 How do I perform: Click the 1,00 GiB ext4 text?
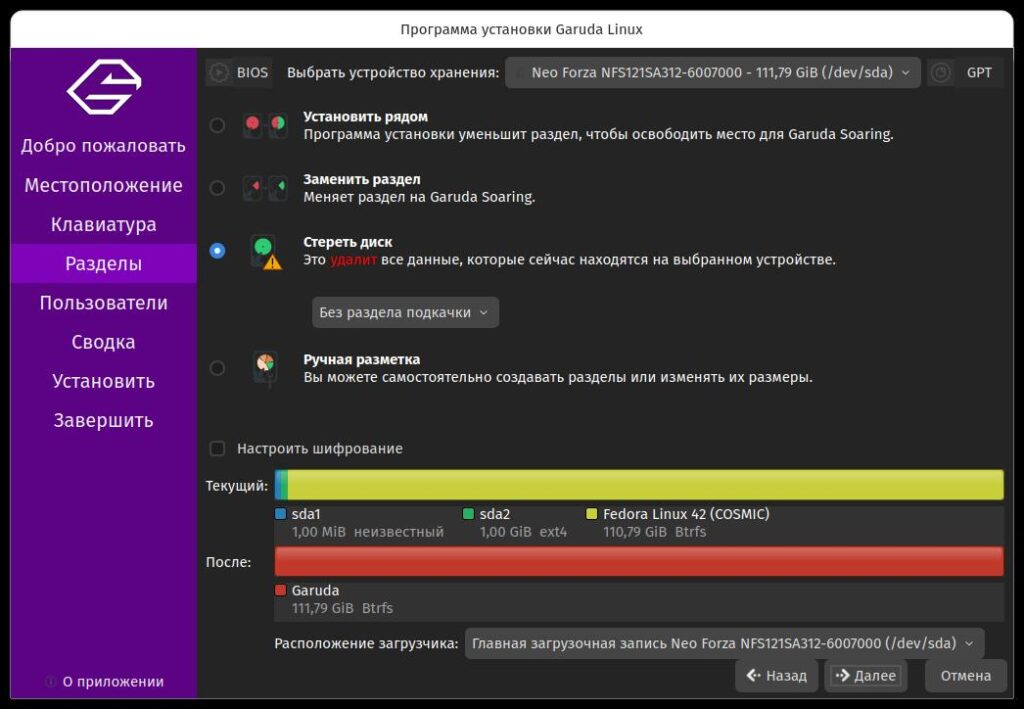pos(523,532)
